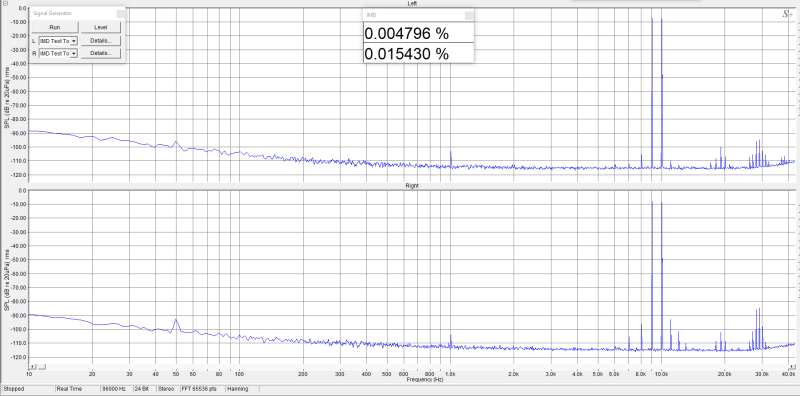Click the Real Time status bar field
Viewport: 800px width, 396px height.
coord(78,389)
